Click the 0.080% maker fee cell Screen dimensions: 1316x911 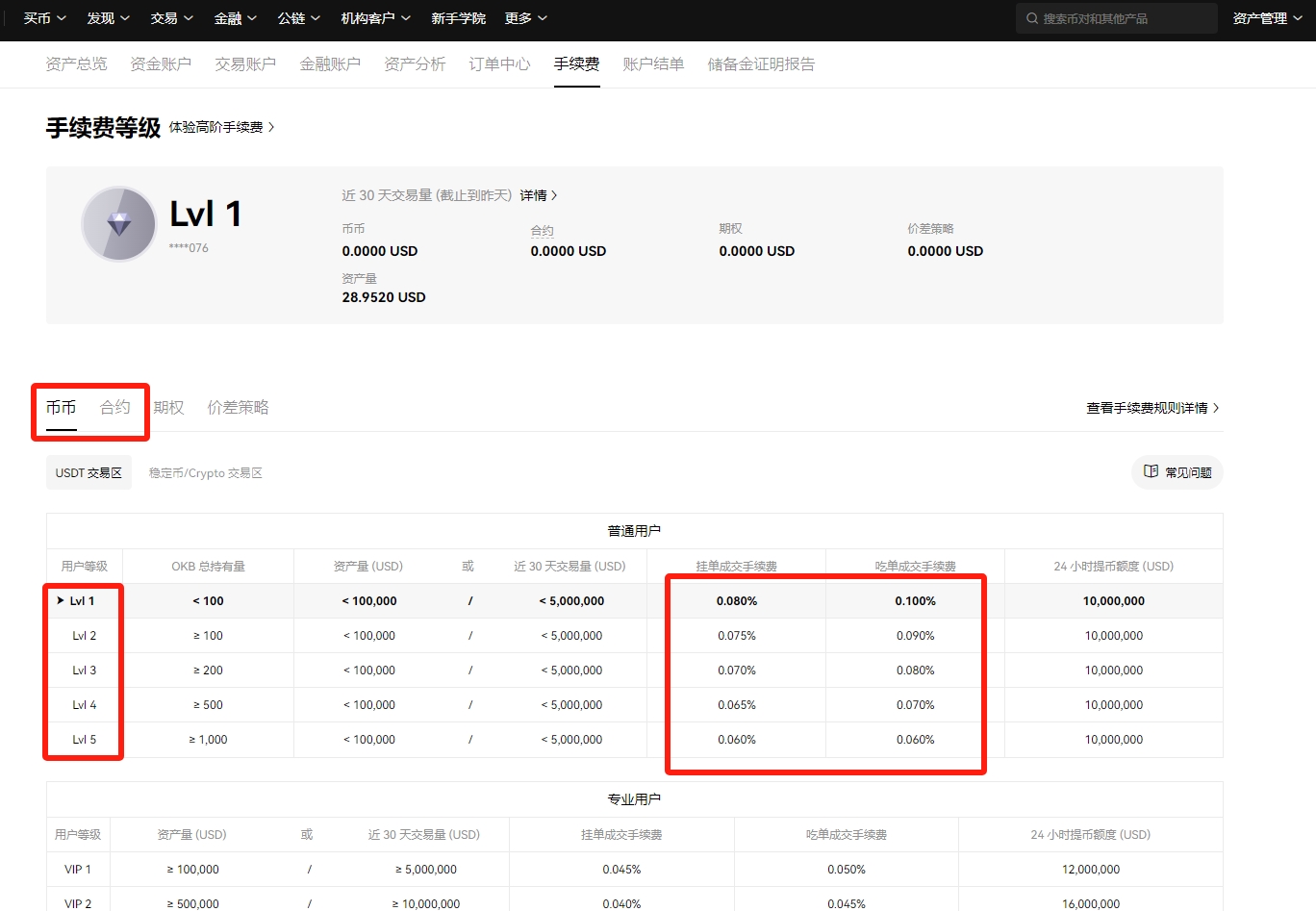(x=737, y=601)
